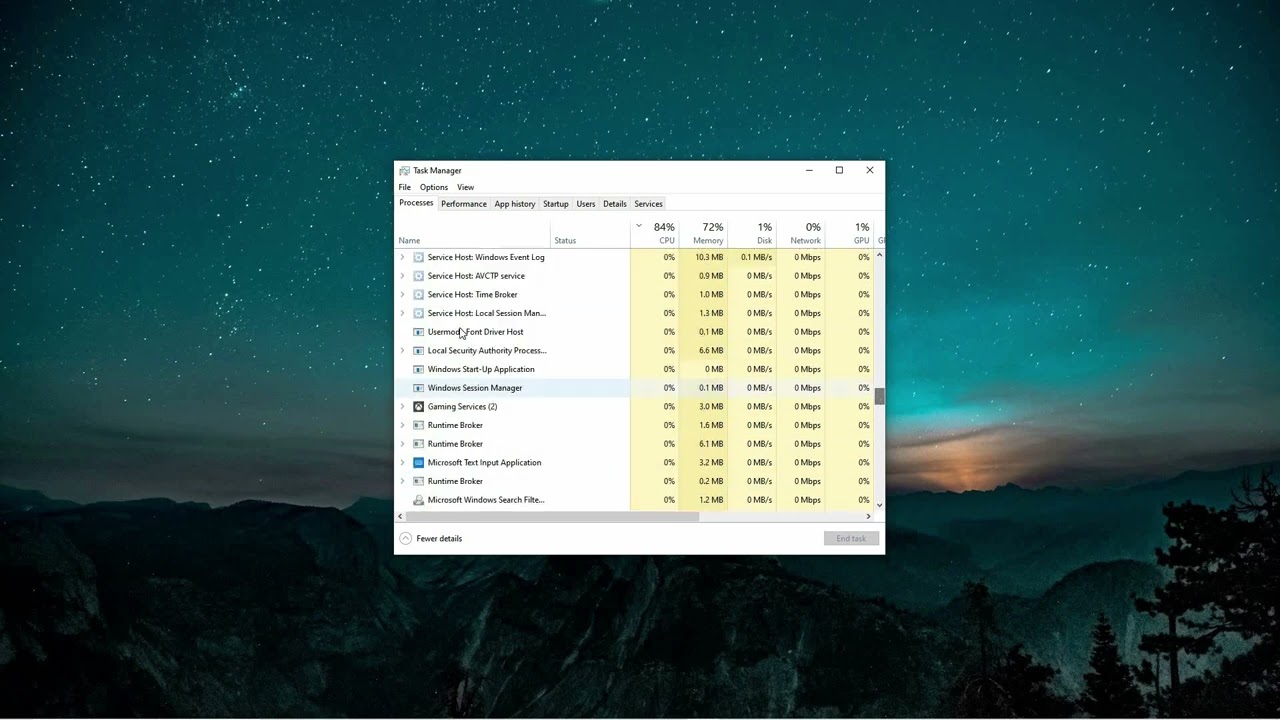Screen dimensions: 1280x720
Task: Click the Service Host: Local Session Manager icon
Action: click(419, 313)
